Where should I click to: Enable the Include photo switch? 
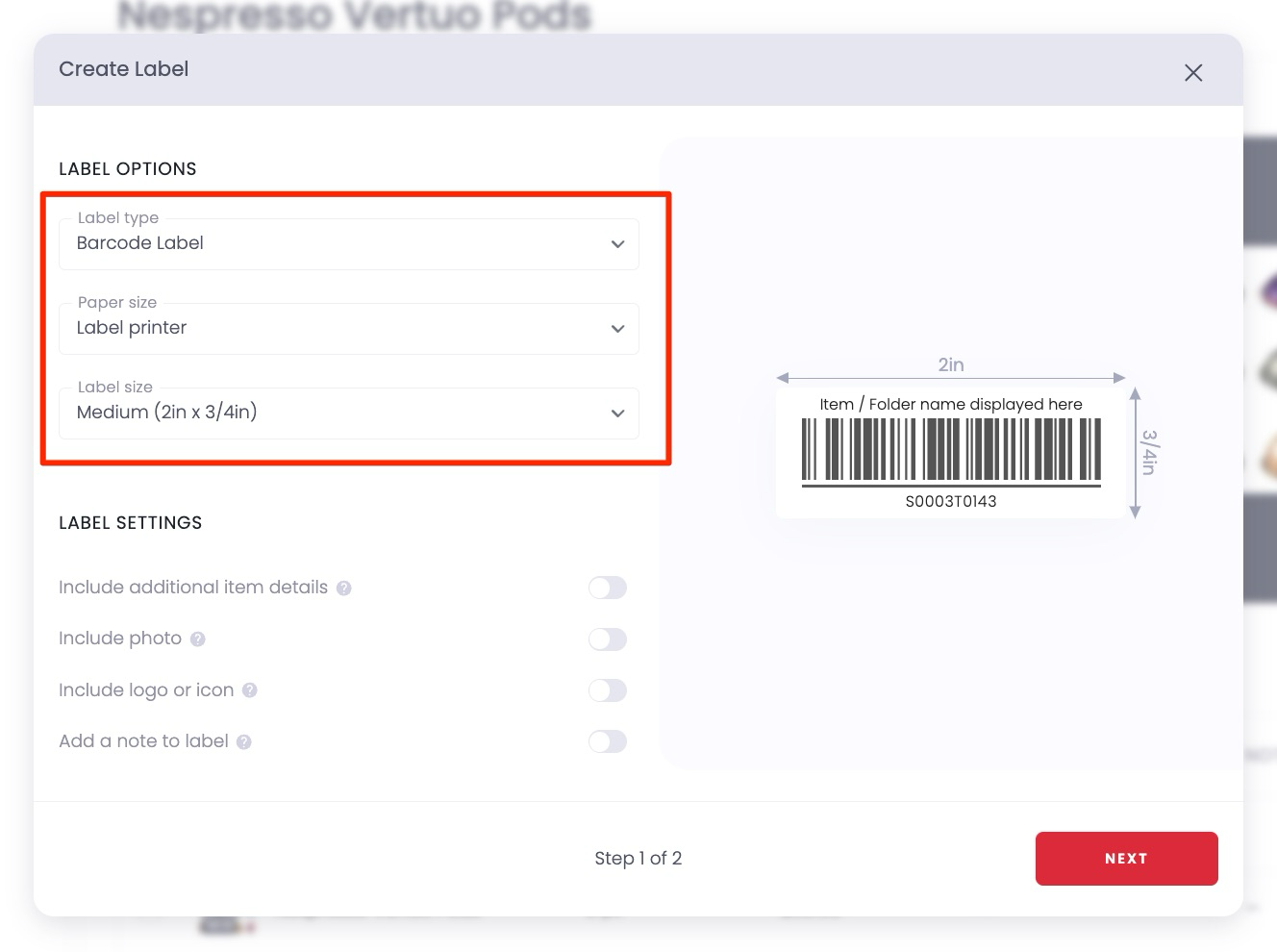(x=607, y=639)
